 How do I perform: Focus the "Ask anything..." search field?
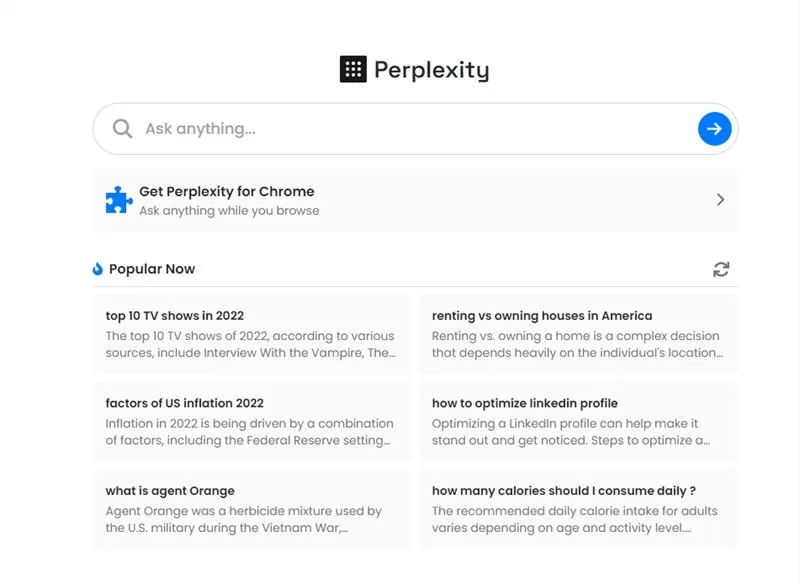tap(400, 129)
